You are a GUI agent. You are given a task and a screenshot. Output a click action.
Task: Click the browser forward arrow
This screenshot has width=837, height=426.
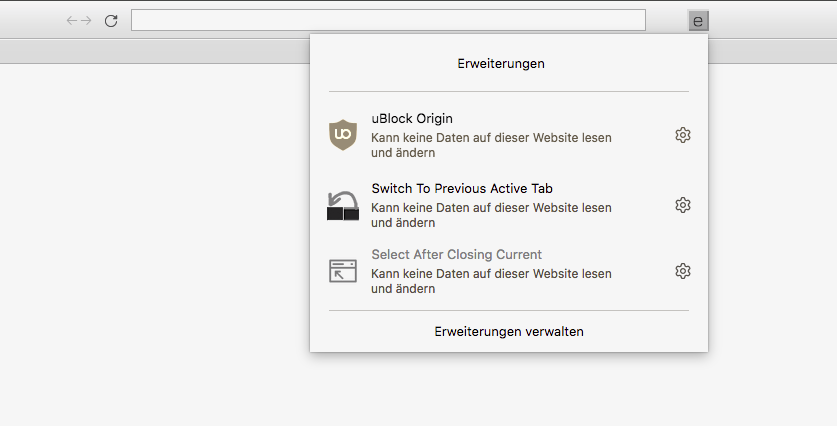point(86,21)
